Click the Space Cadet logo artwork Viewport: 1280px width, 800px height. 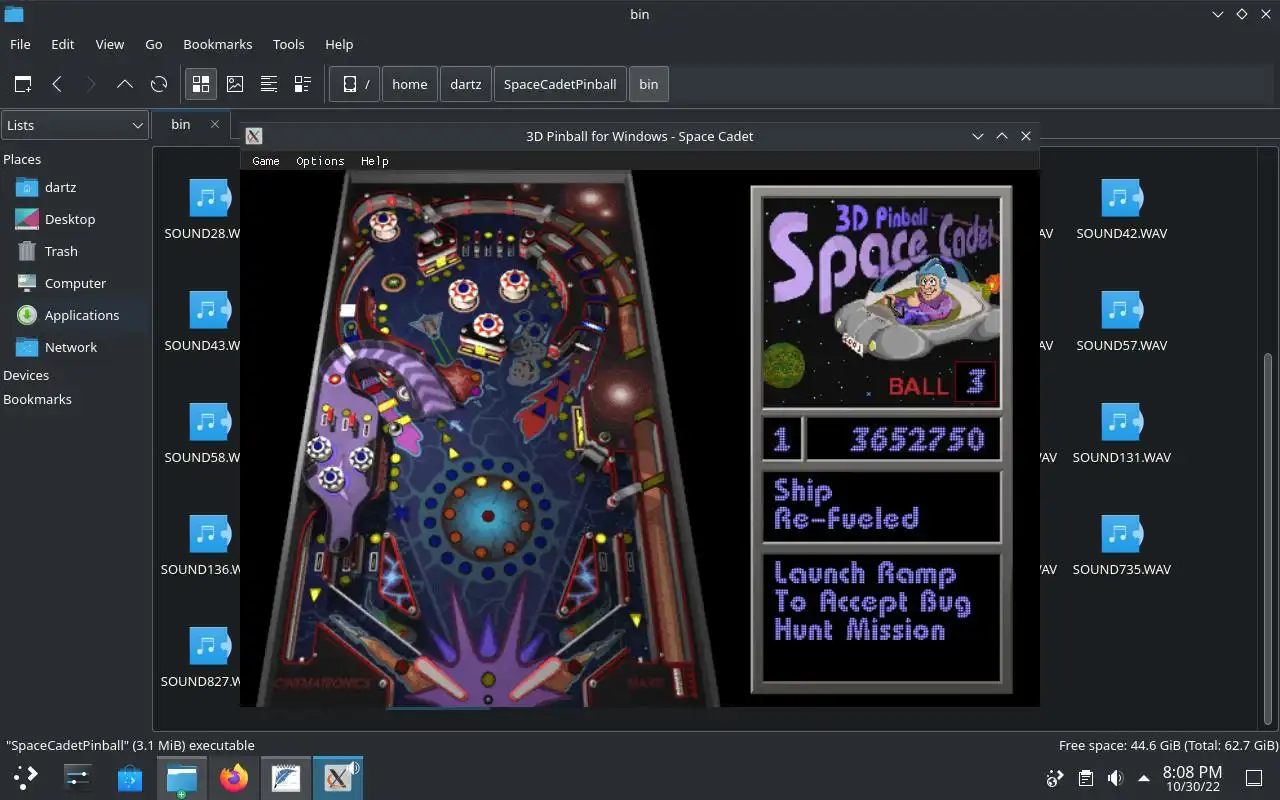click(x=881, y=301)
